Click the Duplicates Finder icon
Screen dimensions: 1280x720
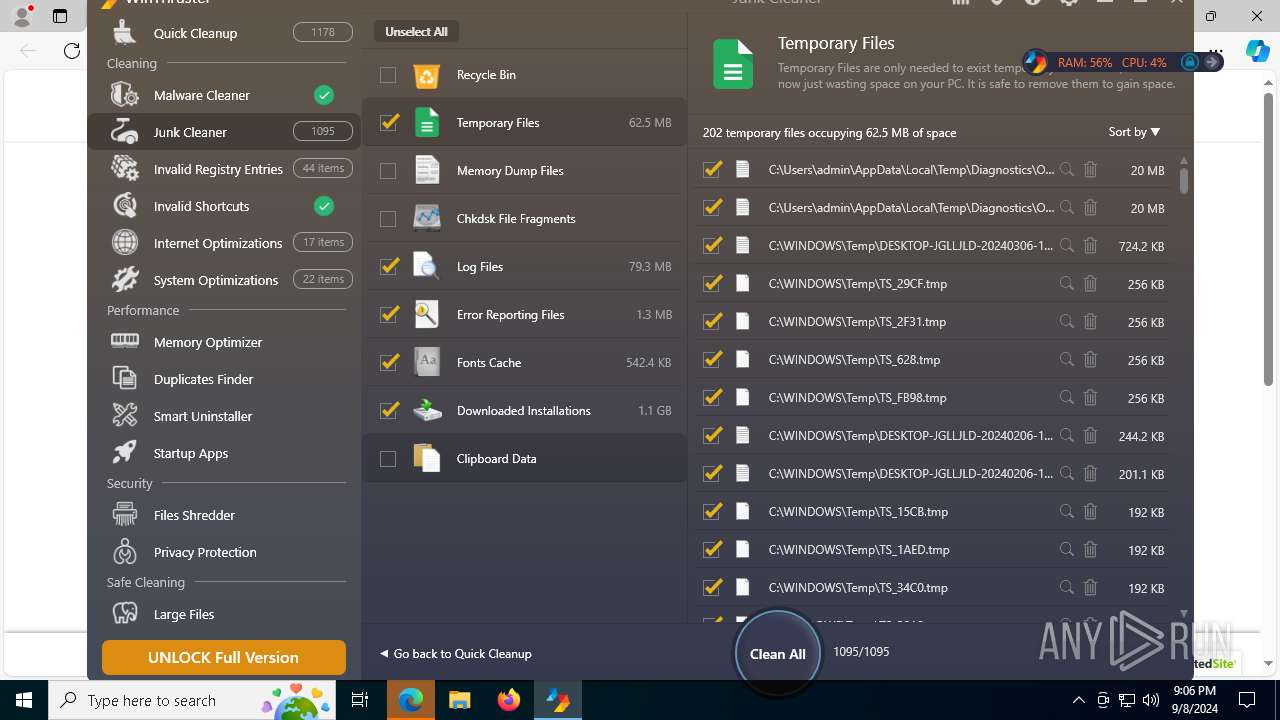[x=125, y=379]
